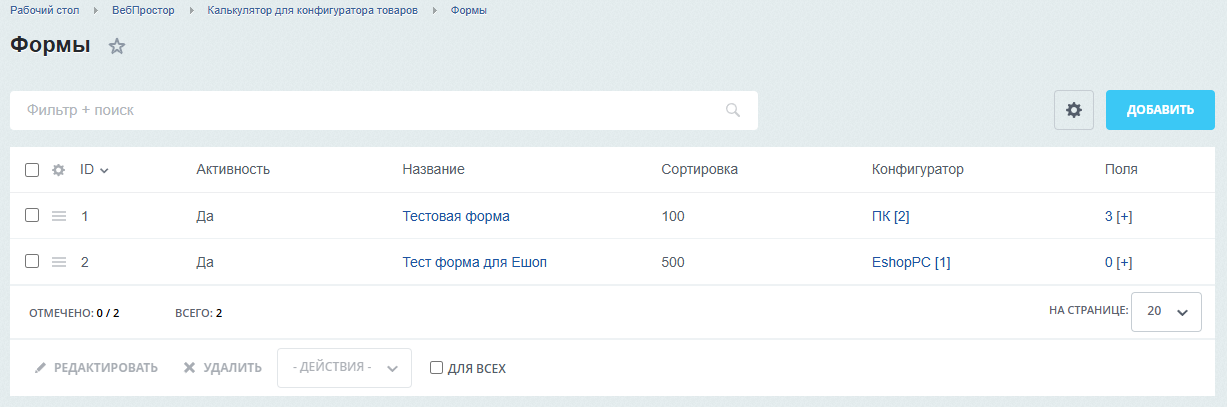Screen dimensions: 1227x407
Task: Open configurator EshopPC [1] link
Action: [911, 262]
